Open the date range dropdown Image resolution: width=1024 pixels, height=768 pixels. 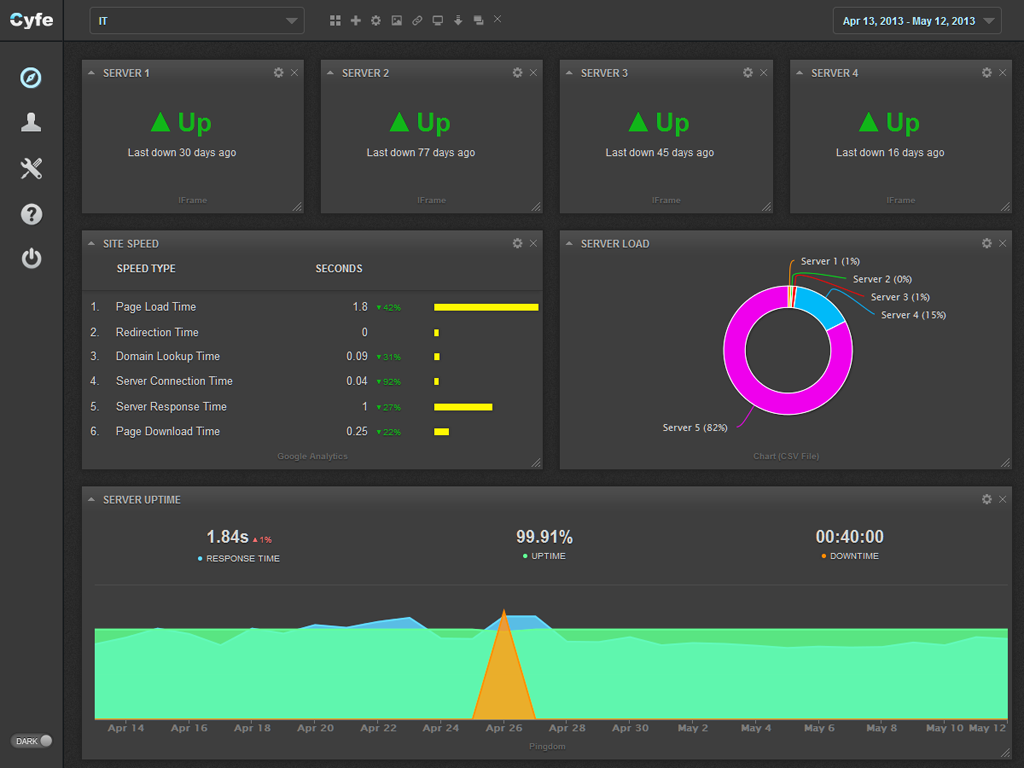(917, 21)
